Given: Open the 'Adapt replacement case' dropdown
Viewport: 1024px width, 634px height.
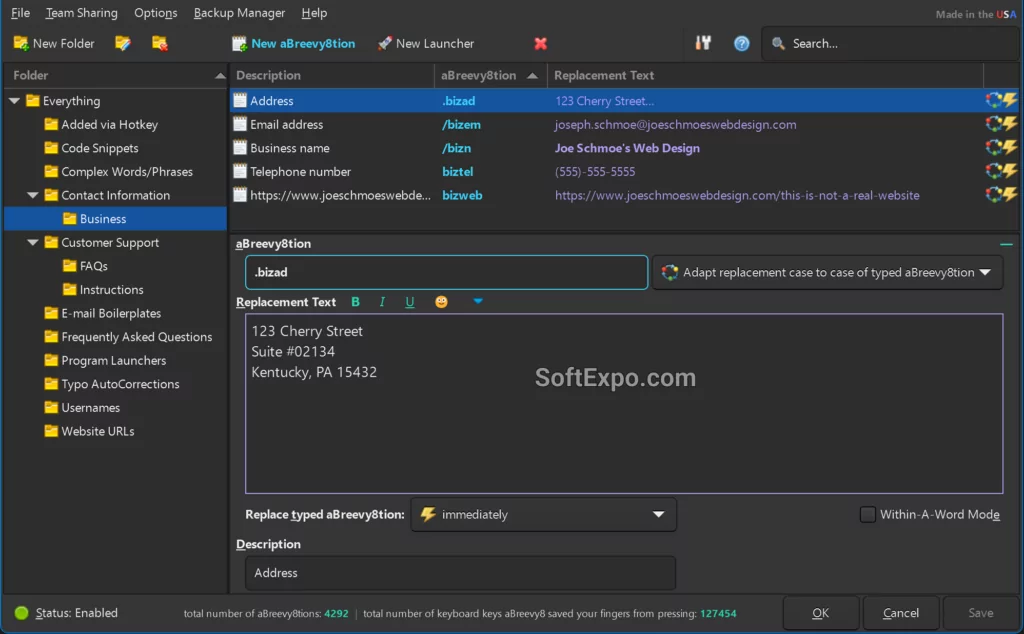Looking at the screenshot, I should (827, 273).
